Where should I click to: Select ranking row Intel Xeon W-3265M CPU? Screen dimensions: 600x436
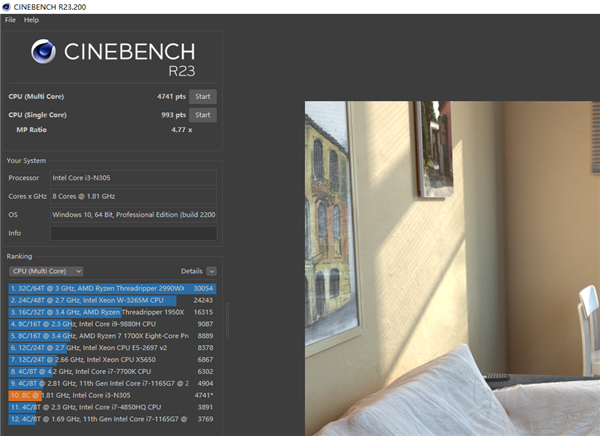pos(112,300)
